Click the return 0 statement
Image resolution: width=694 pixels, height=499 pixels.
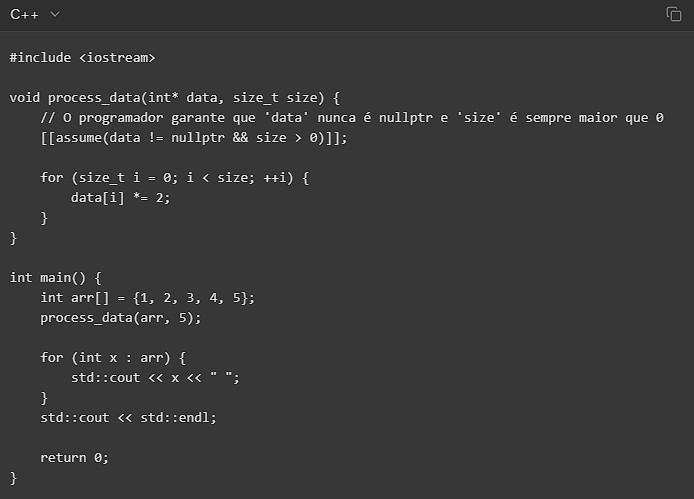[x=75, y=457]
